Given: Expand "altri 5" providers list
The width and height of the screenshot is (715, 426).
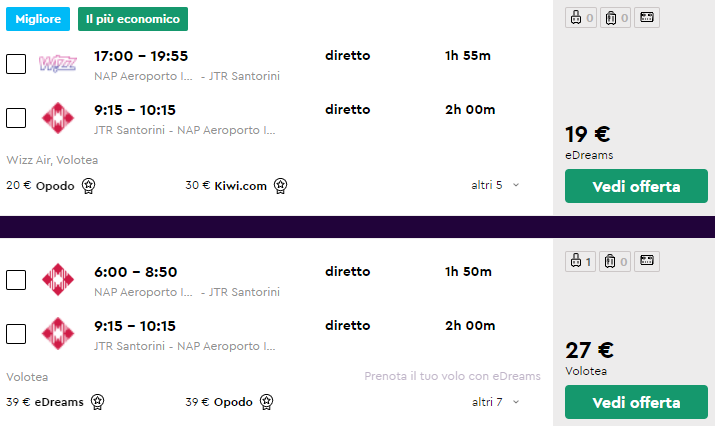Looking at the screenshot, I should point(496,185).
